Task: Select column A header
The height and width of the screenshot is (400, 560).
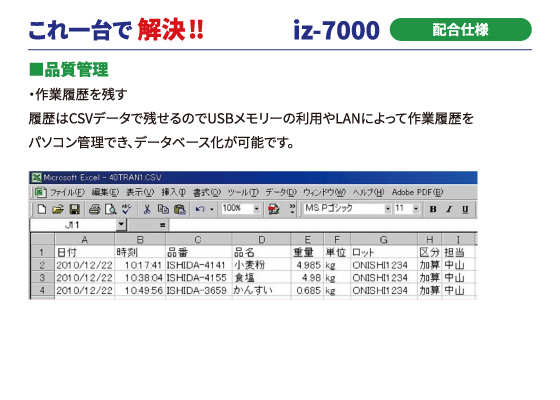Action: pyautogui.click(x=85, y=239)
